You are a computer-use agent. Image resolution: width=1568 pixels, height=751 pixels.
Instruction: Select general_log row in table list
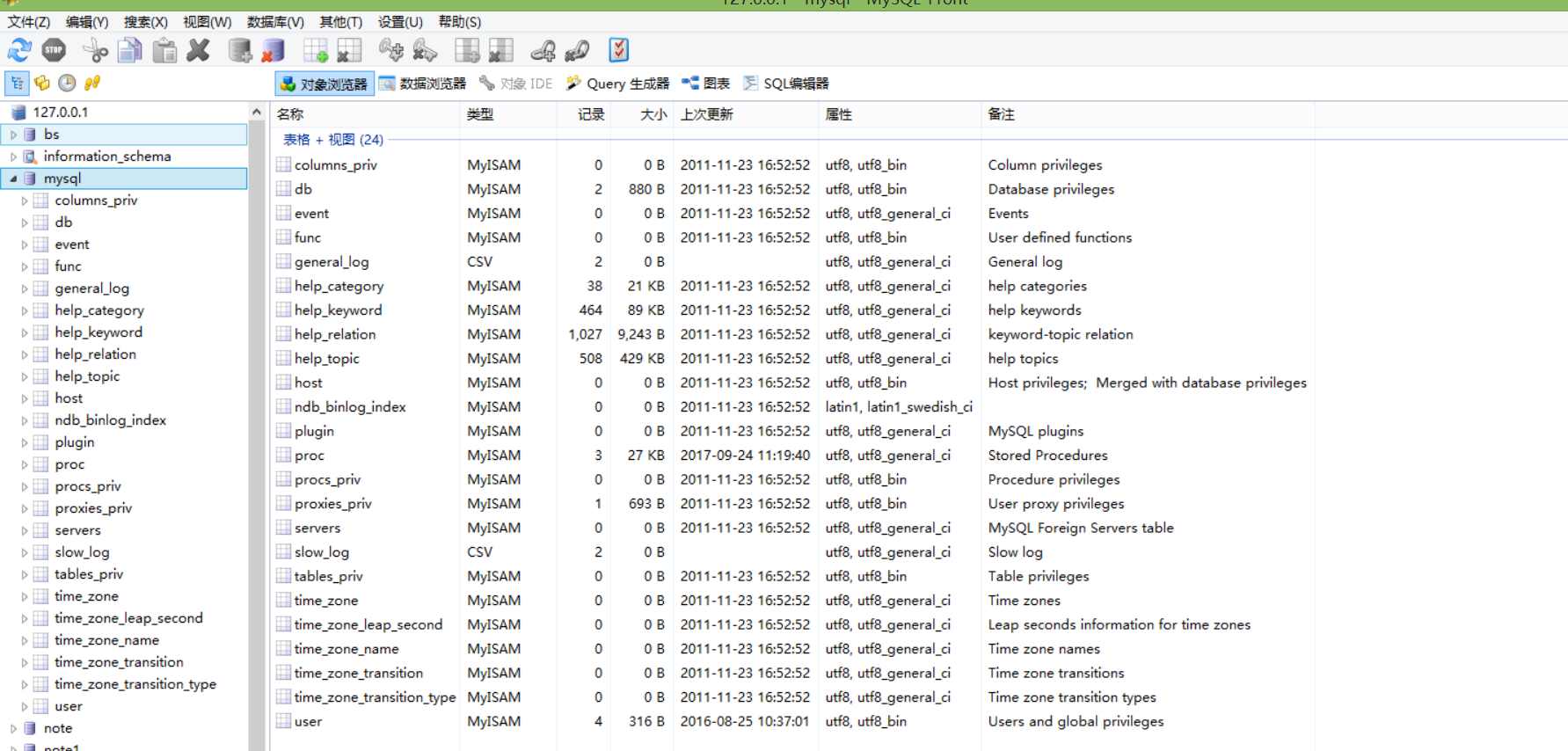(791, 262)
